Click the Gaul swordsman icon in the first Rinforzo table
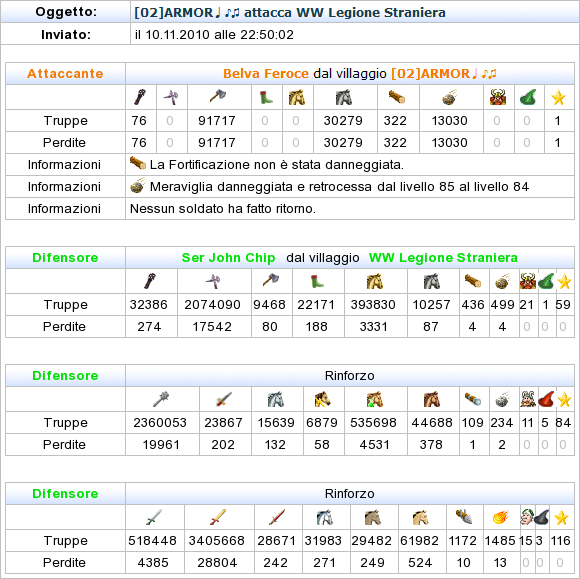Screen dimensions: 580x579 (x=224, y=399)
